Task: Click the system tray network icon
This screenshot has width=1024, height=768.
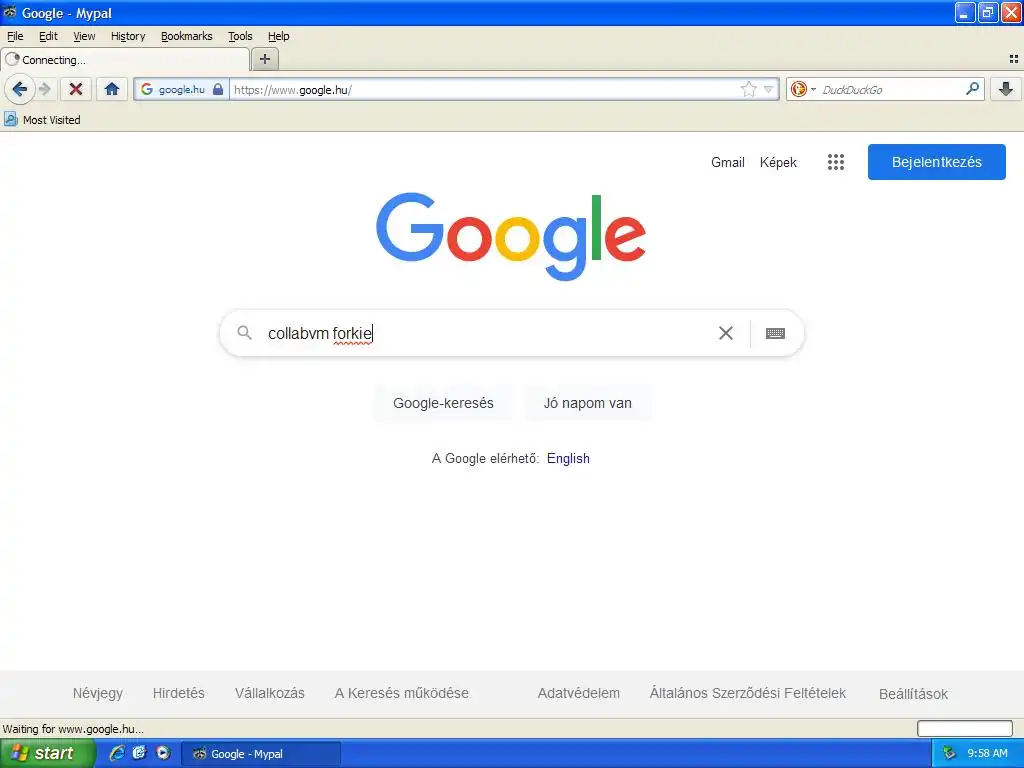Action: [949, 753]
